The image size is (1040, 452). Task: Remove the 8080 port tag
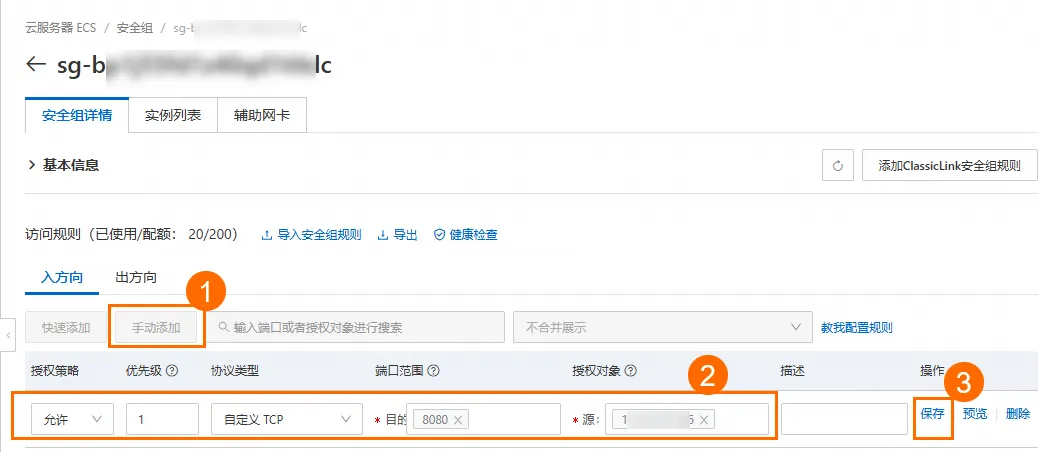click(x=458, y=420)
